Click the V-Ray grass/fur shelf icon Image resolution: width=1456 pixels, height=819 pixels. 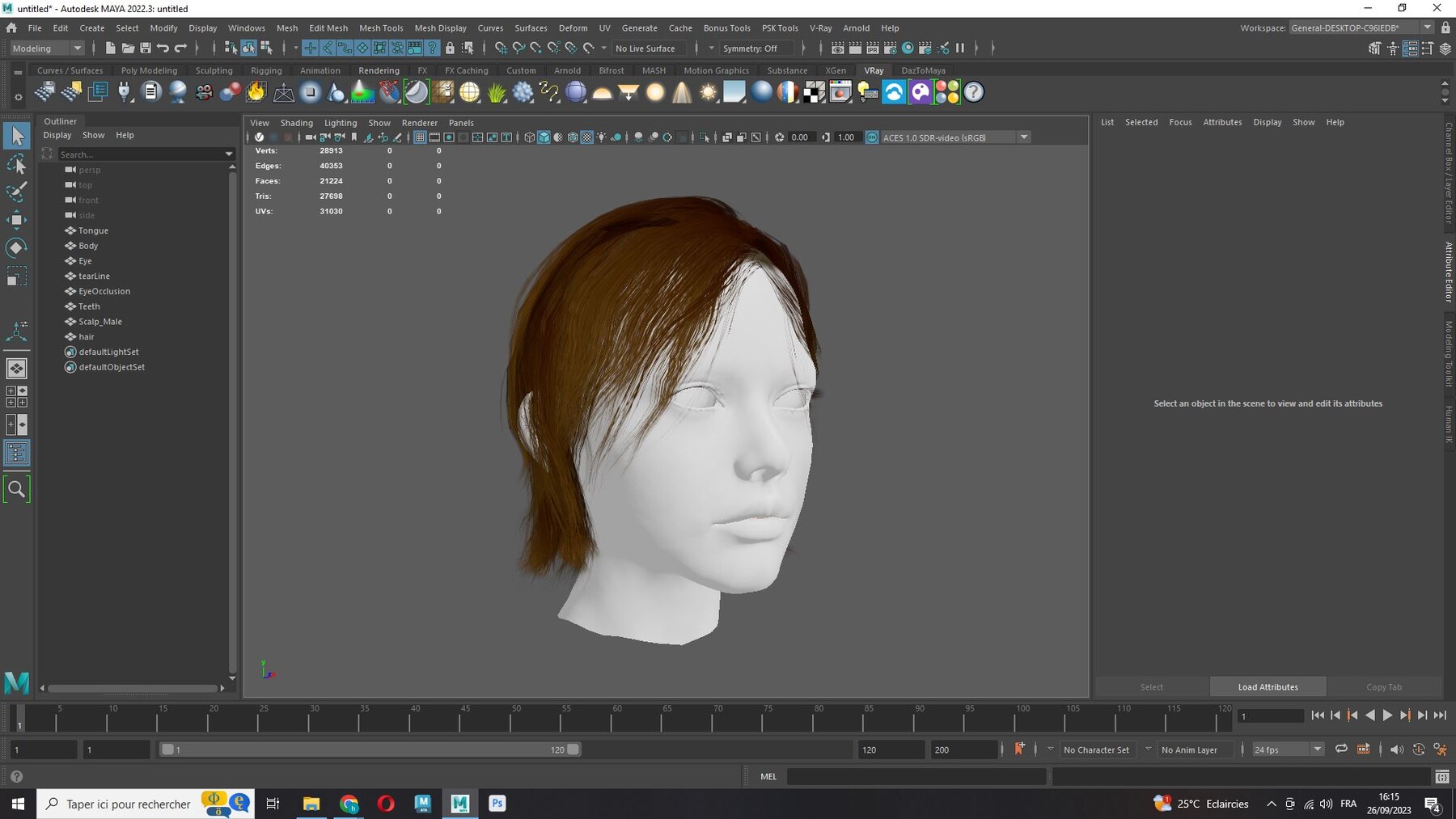pos(497,92)
